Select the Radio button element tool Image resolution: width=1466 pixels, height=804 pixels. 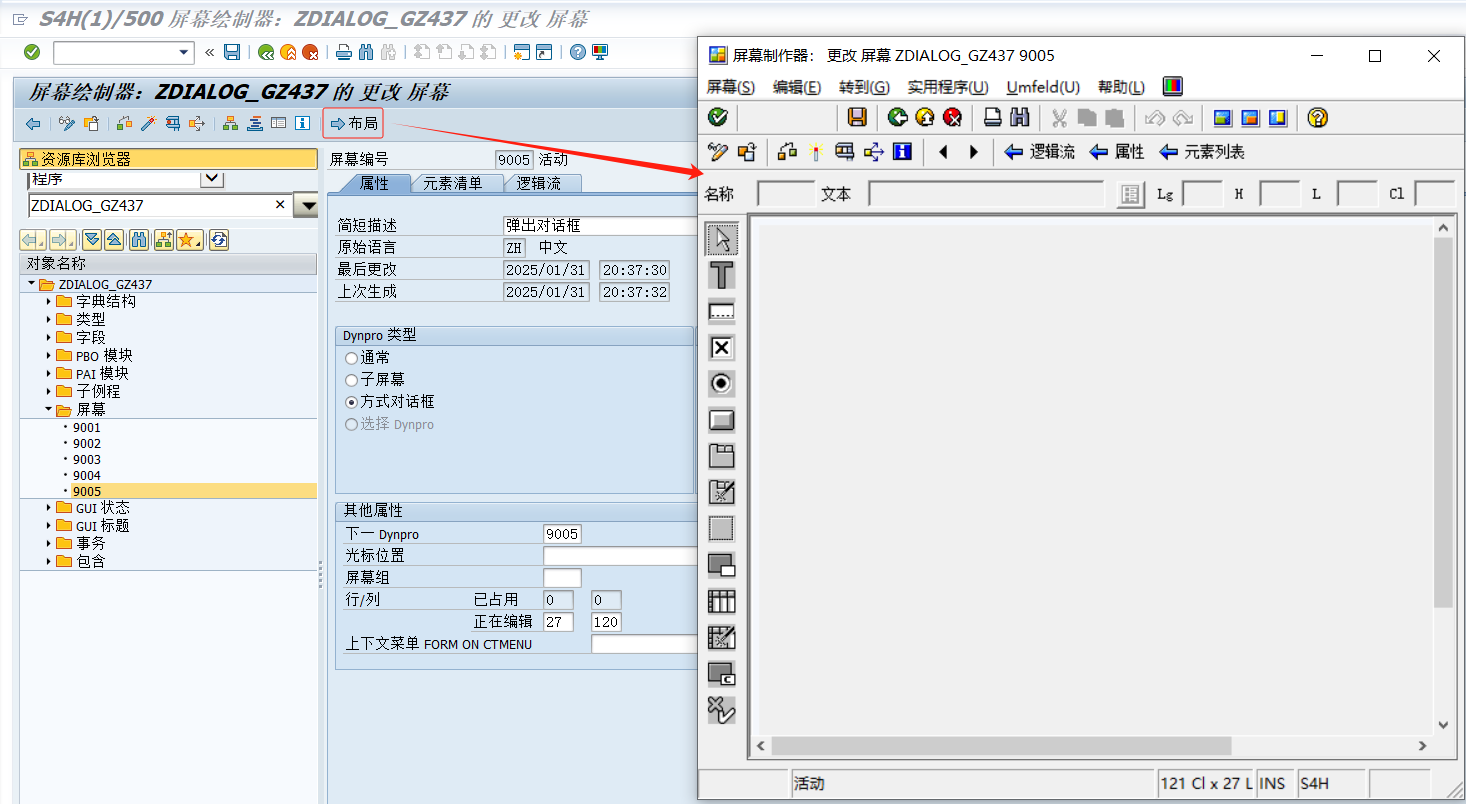tap(722, 383)
